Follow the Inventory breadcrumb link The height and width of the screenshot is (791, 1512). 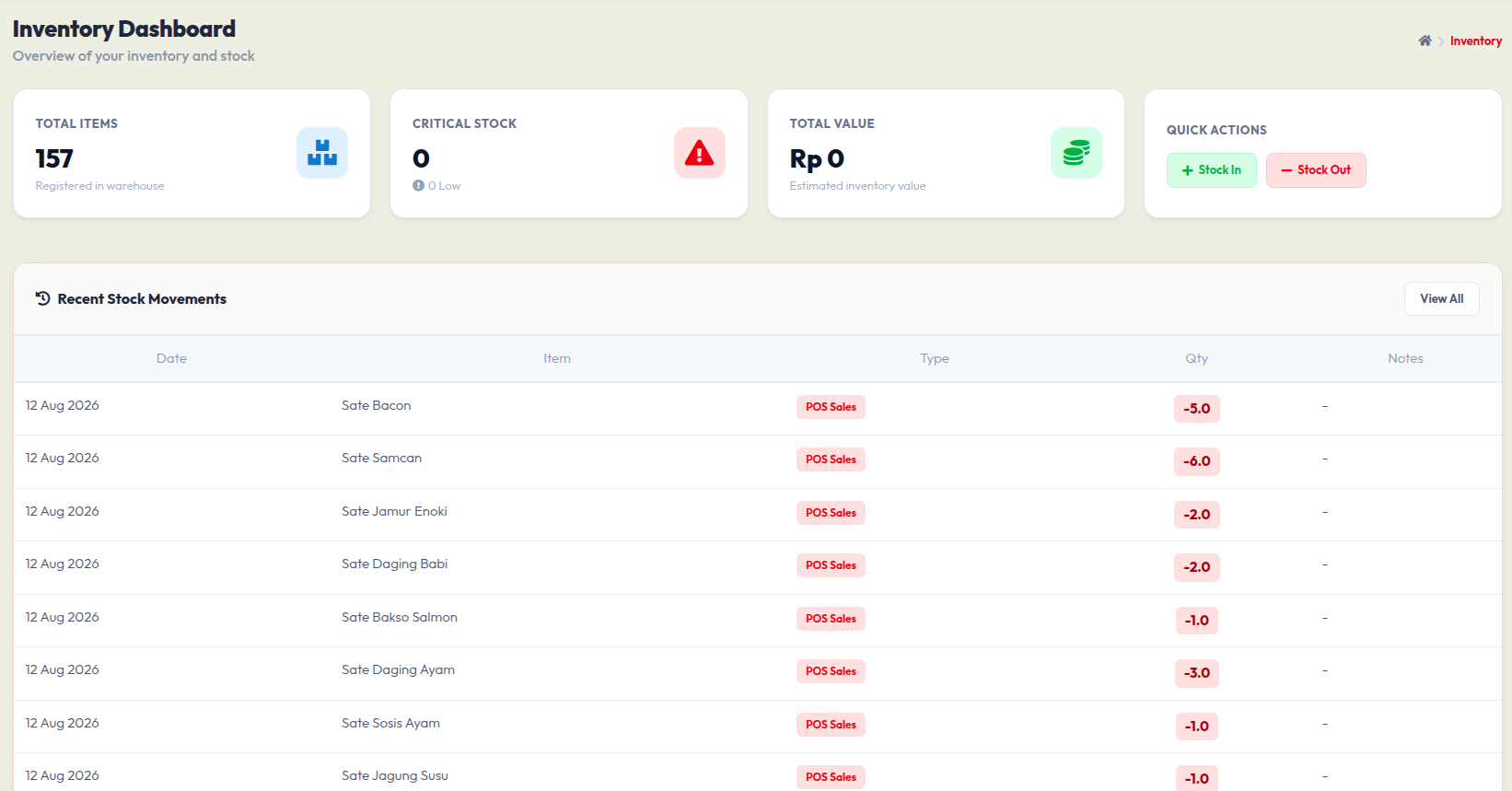[x=1475, y=41]
